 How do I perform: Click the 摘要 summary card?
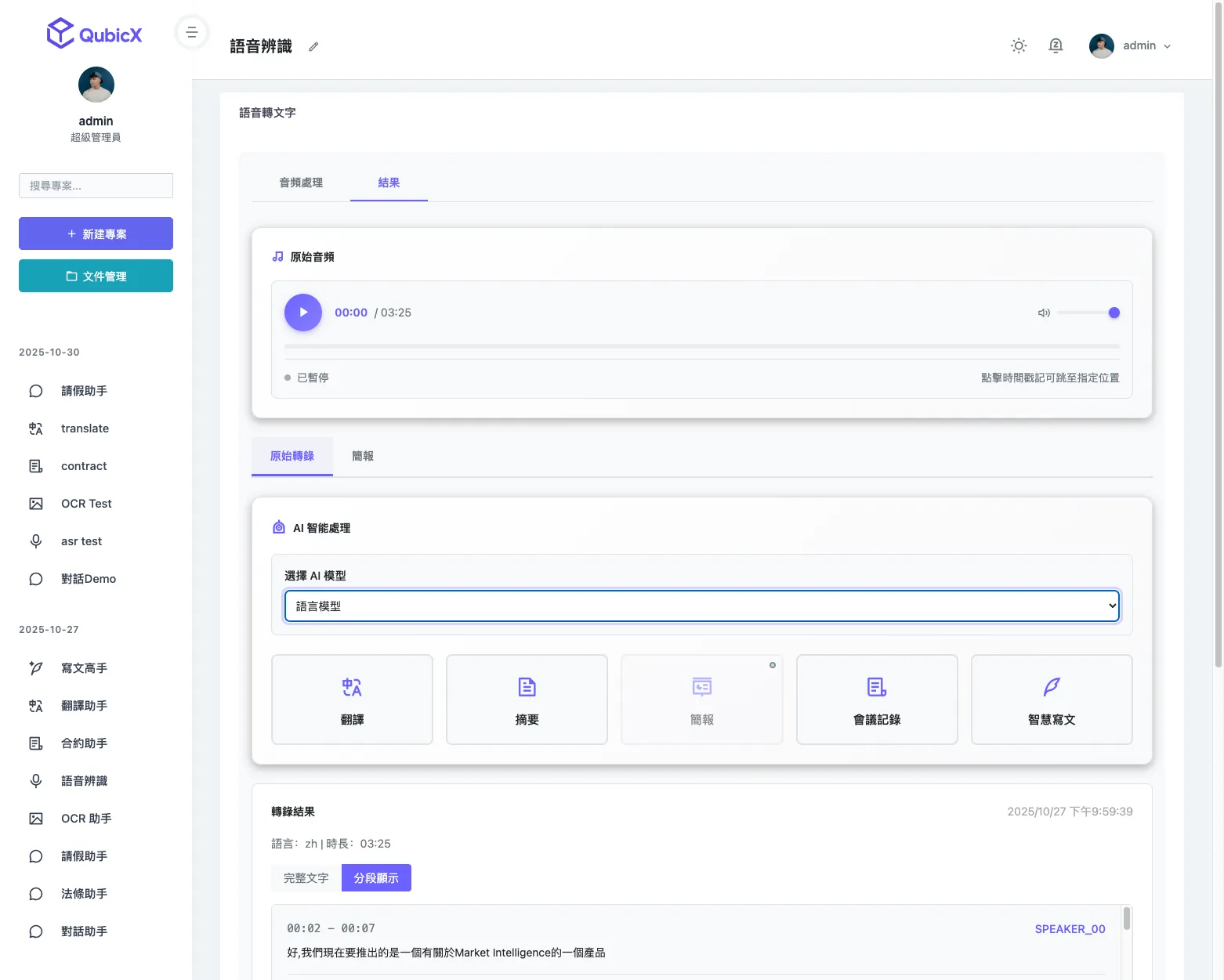(527, 700)
